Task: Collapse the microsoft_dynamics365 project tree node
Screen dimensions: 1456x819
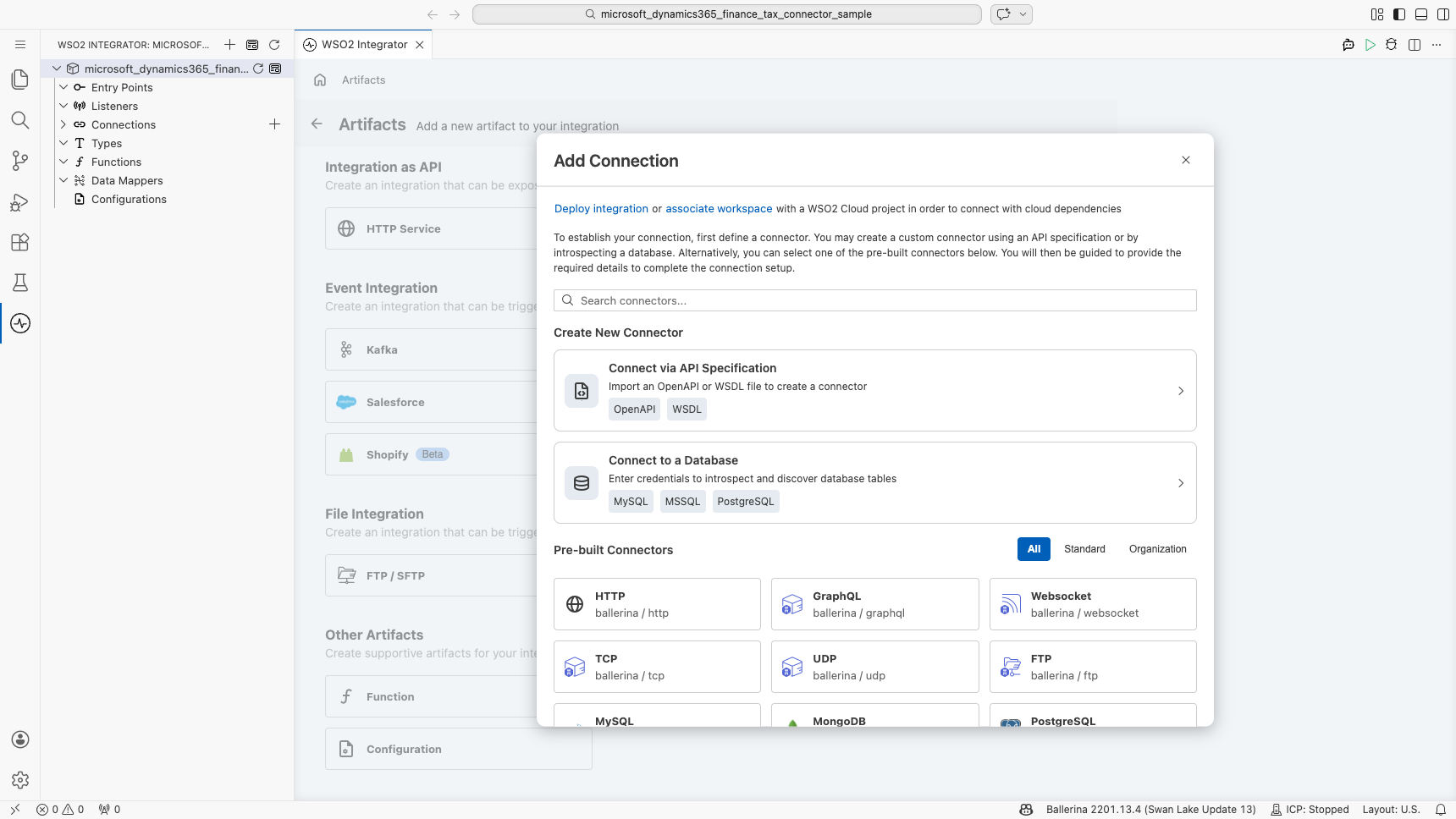Action: tap(57, 69)
